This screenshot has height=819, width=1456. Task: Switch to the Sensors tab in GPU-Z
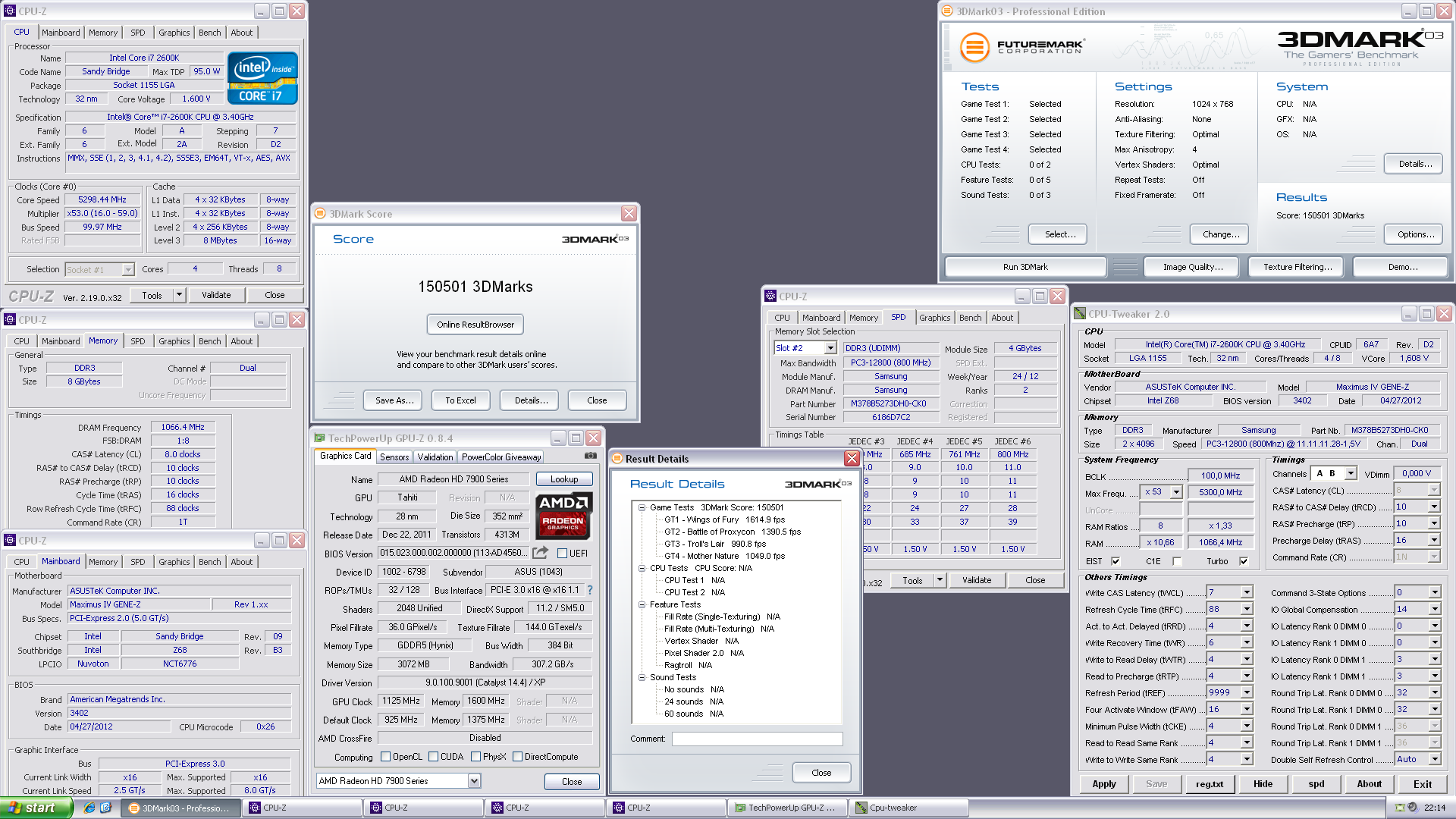click(394, 457)
